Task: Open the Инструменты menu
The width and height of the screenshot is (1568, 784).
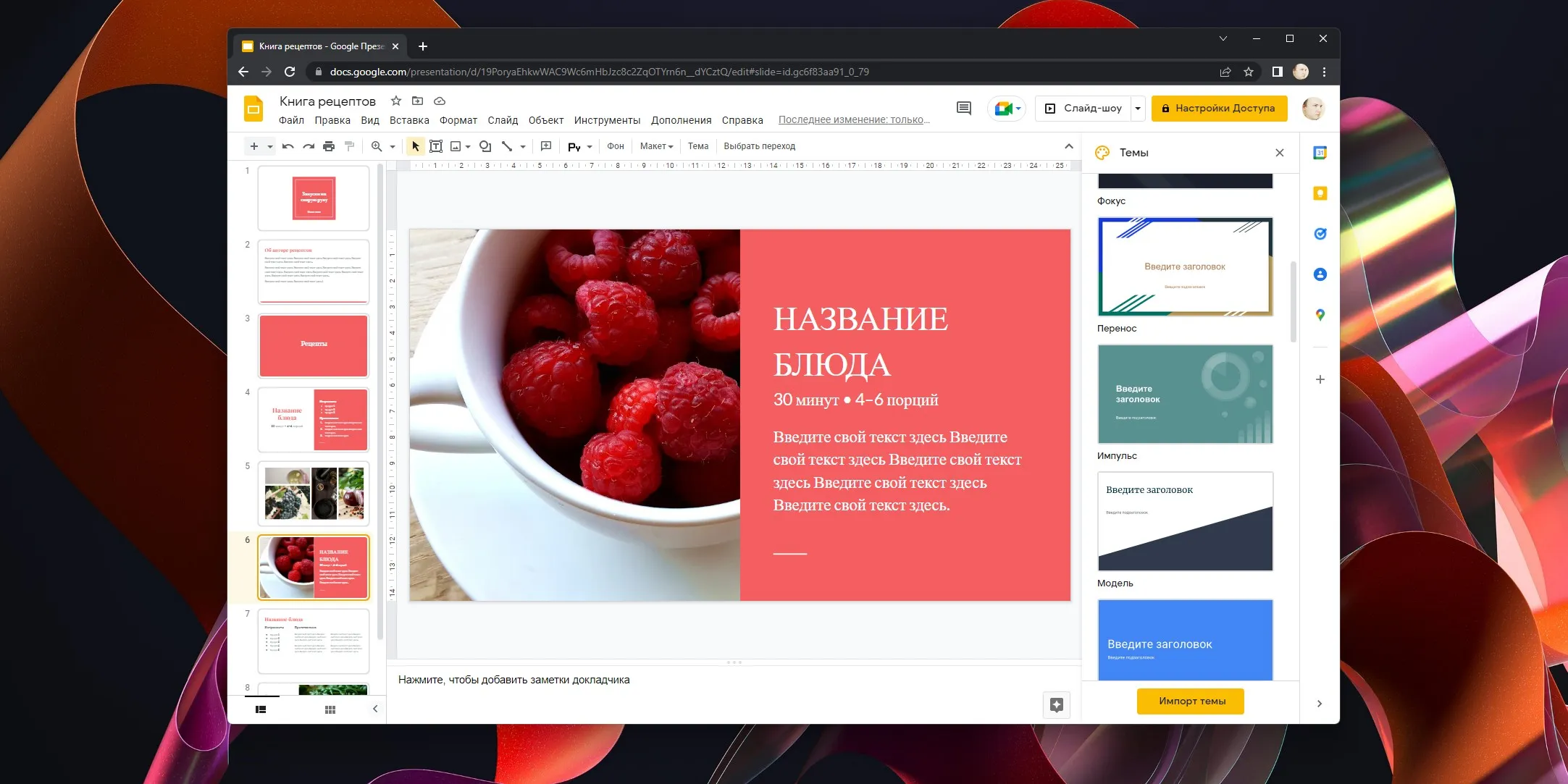Action: (x=607, y=120)
